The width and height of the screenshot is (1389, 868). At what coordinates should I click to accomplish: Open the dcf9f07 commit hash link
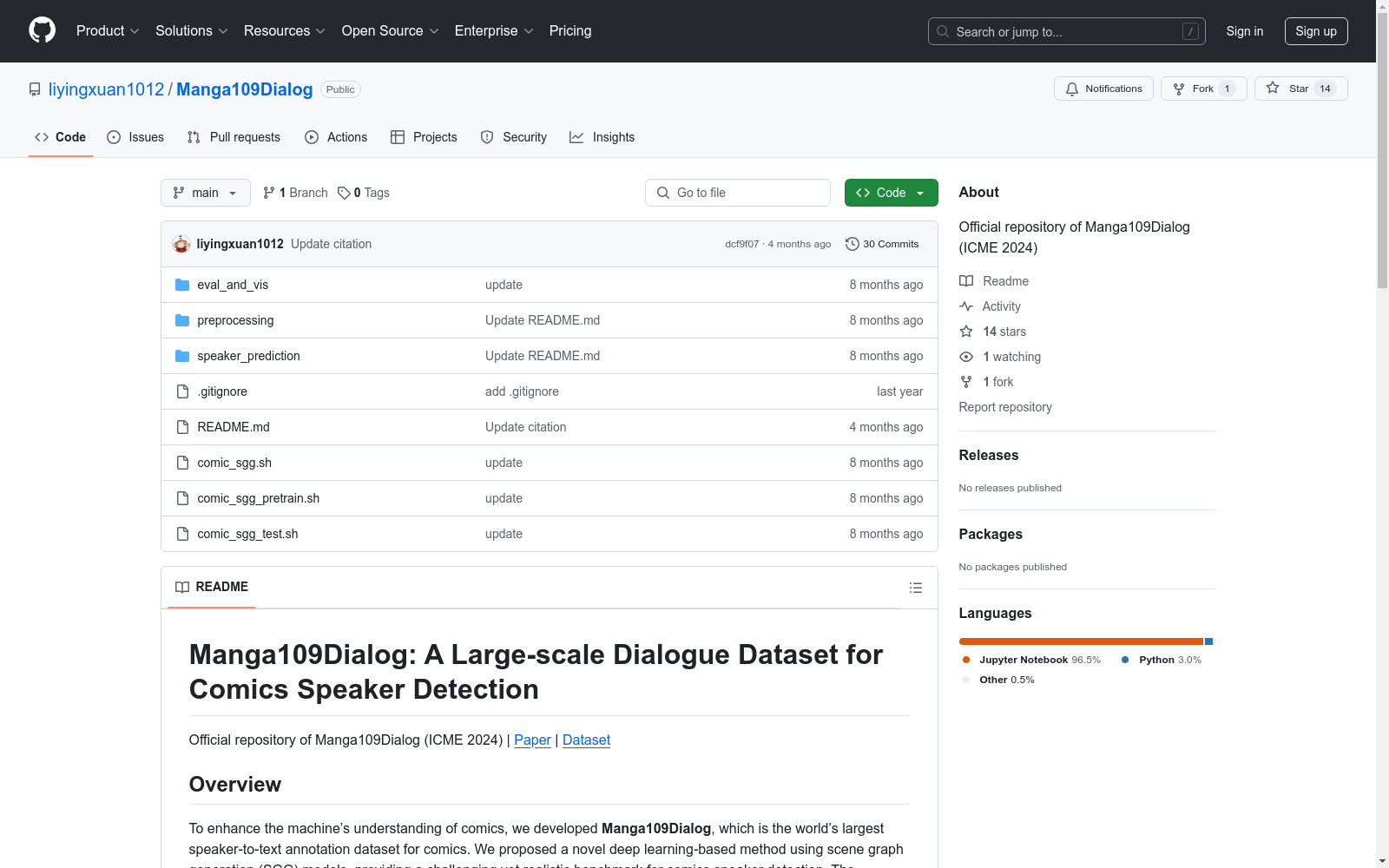pyautogui.click(x=742, y=244)
